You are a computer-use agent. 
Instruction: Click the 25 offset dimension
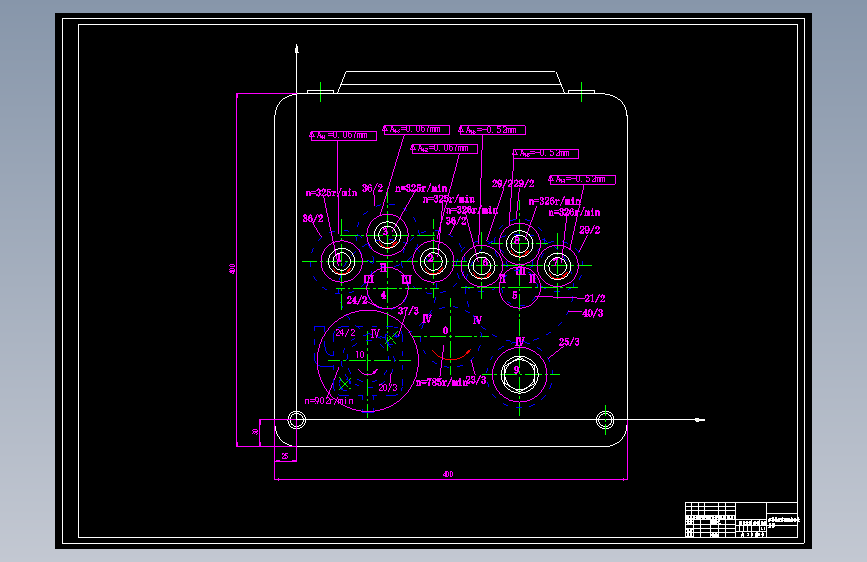(285, 456)
